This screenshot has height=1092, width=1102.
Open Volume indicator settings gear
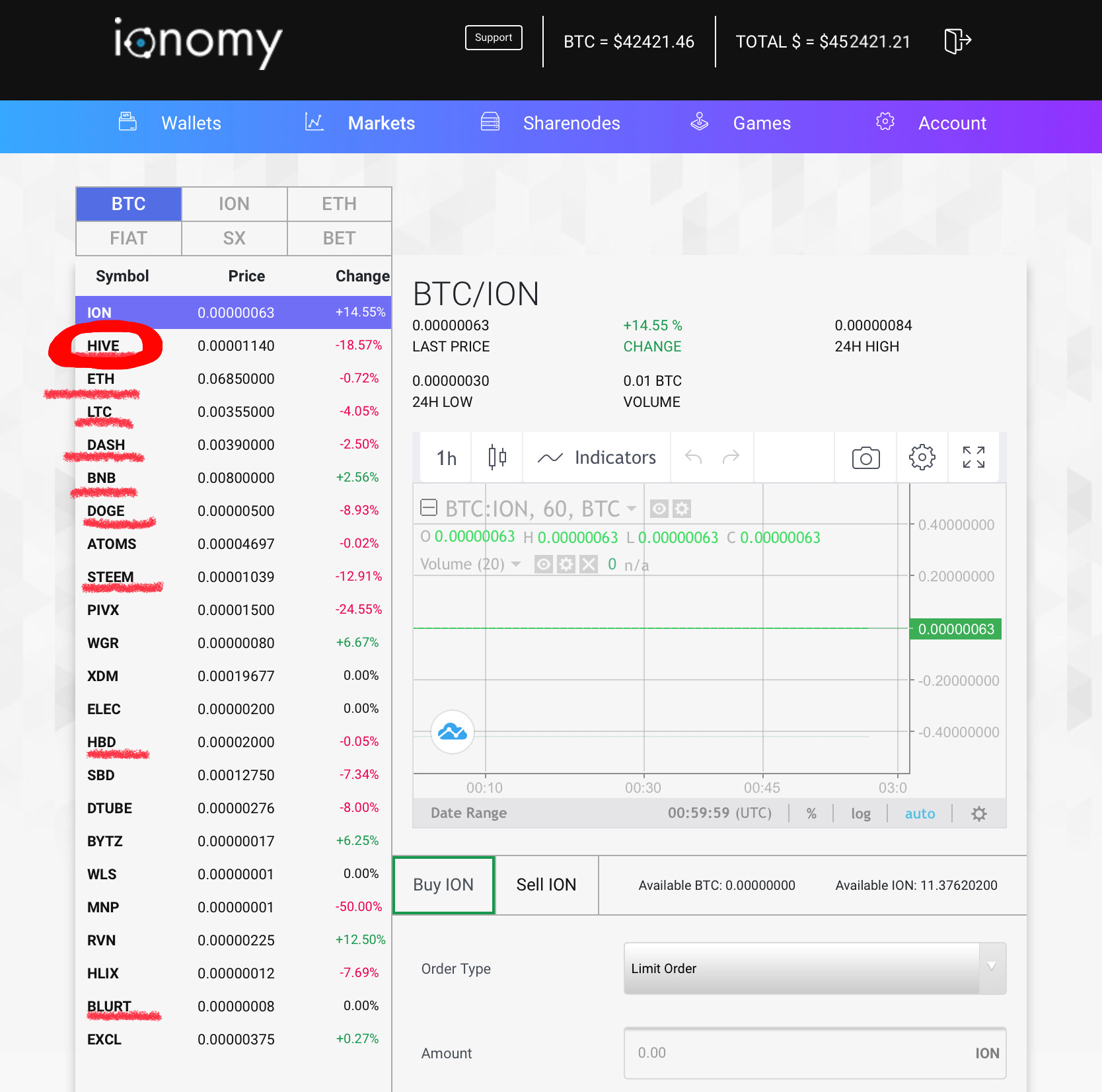566,564
